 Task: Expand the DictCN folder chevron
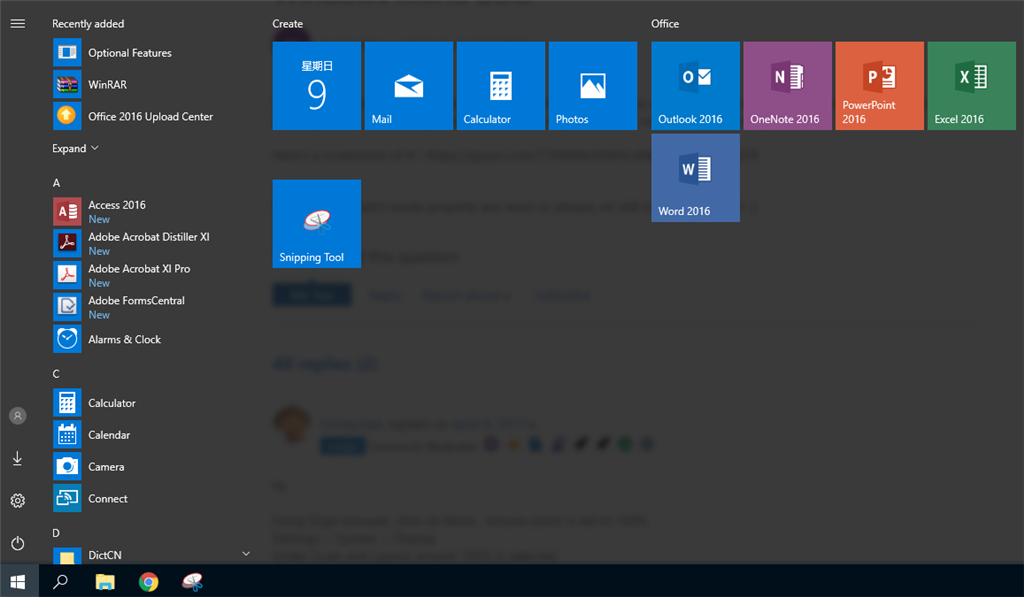pos(246,554)
